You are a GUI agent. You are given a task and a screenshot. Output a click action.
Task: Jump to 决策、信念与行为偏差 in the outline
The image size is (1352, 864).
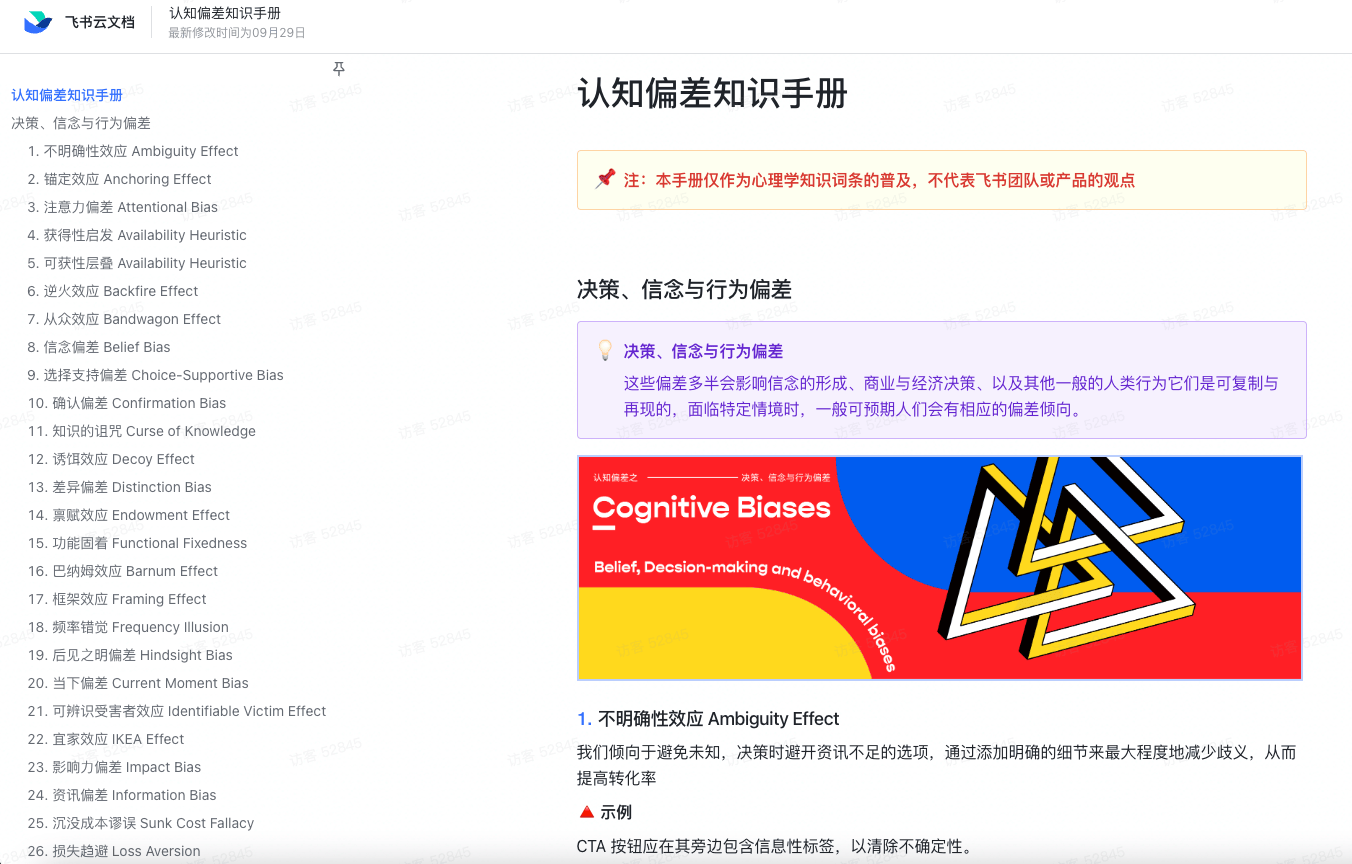tap(81, 123)
